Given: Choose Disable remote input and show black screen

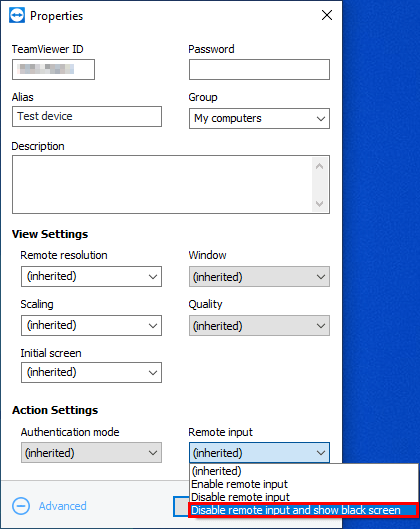Looking at the screenshot, I should (304, 510).
